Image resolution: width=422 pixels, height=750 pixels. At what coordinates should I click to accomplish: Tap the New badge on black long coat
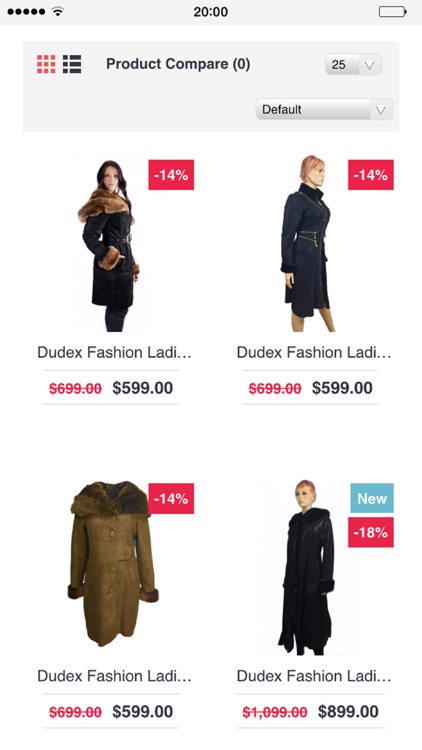(370, 498)
